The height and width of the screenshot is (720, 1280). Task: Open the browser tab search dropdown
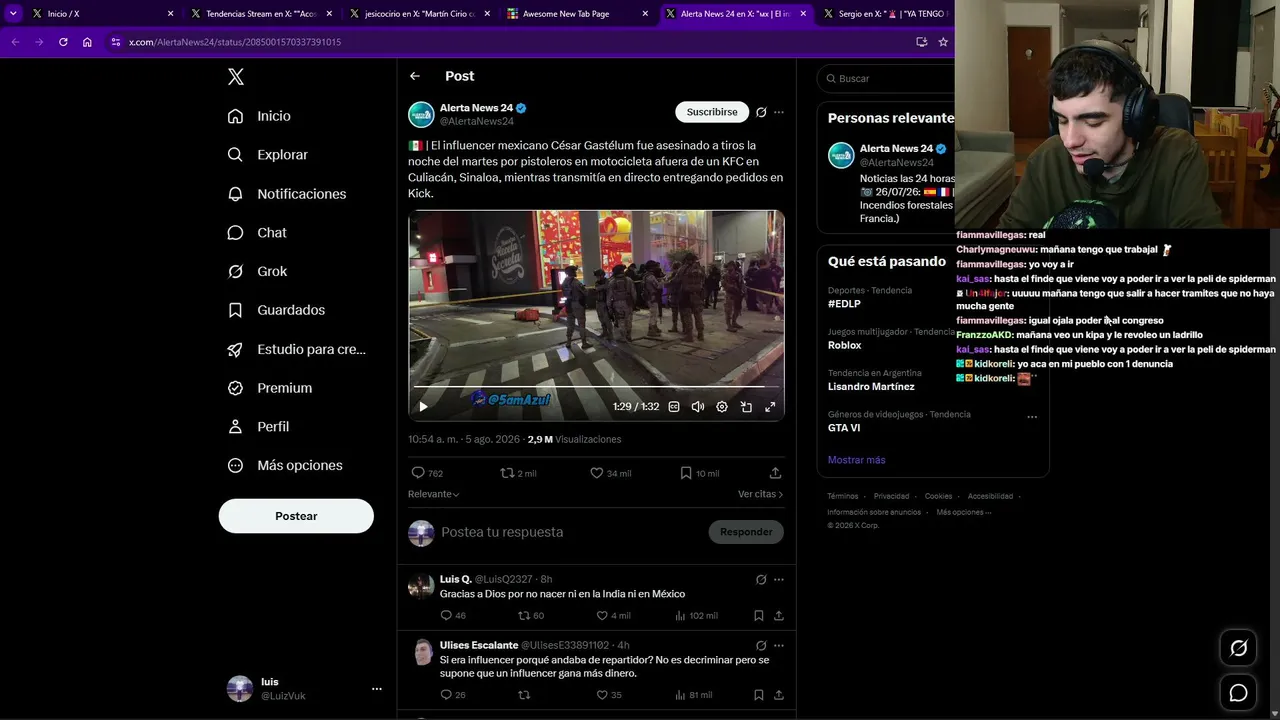click(x=13, y=13)
